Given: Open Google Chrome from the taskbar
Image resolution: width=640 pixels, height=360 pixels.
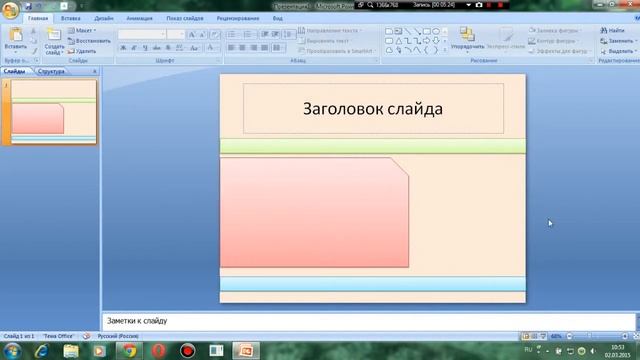Looking at the screenshot, I should click(x=129, y=351).
